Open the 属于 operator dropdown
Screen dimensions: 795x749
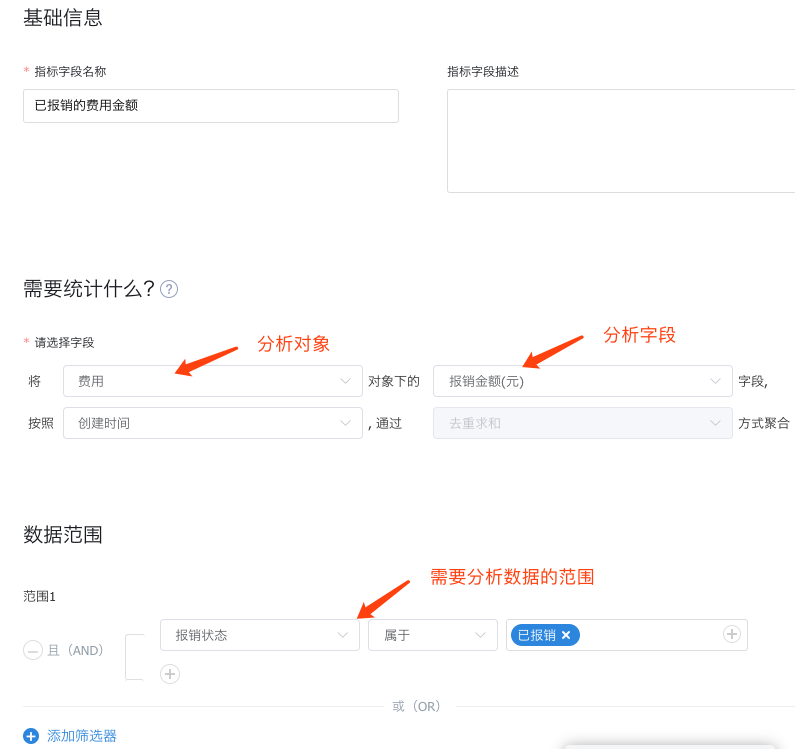tap(432, 635)
